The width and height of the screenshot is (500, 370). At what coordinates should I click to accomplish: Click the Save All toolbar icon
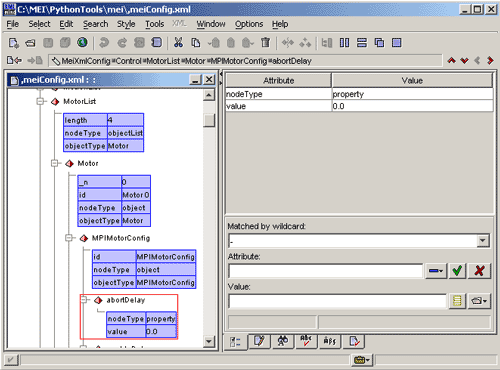click(x=65, y=43)
